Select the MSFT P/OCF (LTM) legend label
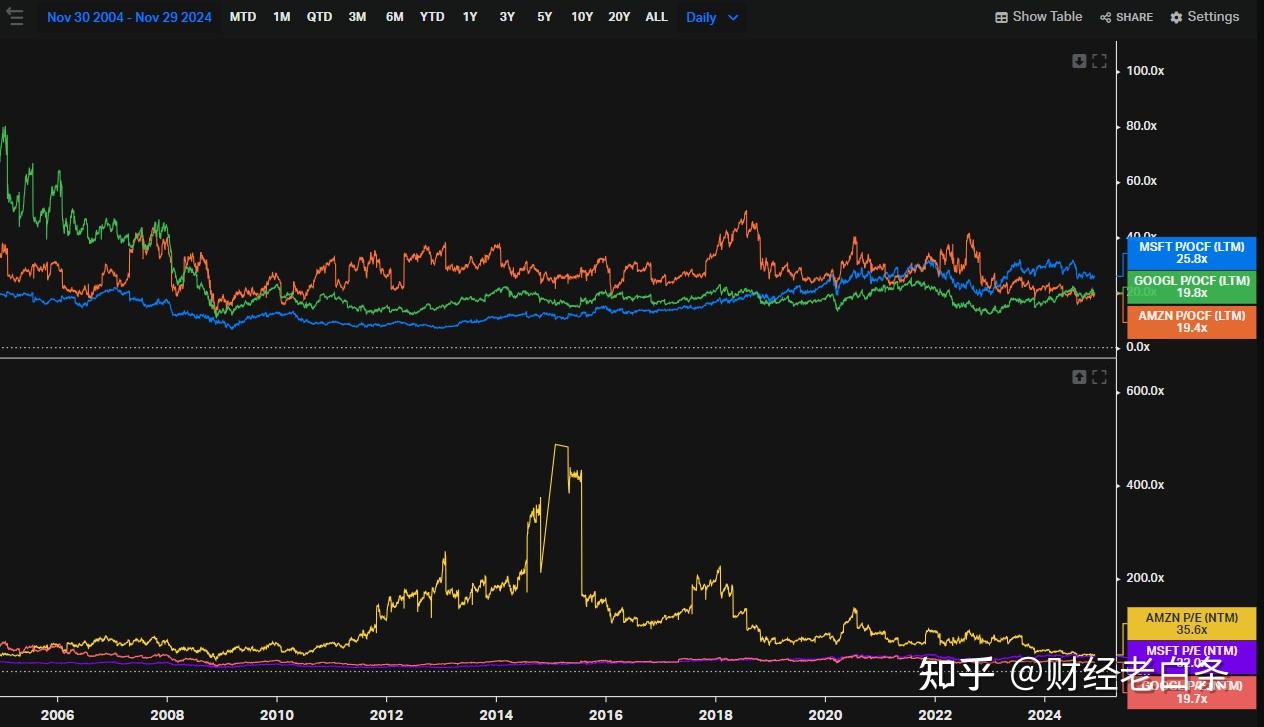 (1192, 253)
